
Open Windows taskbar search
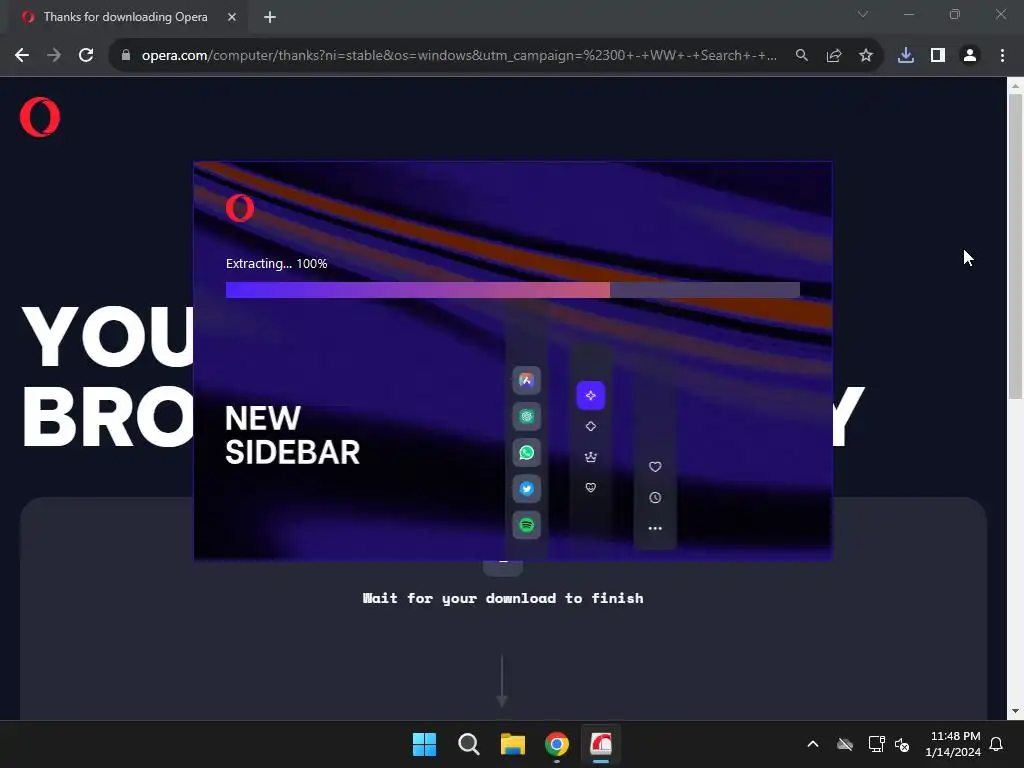pos(468,744)
